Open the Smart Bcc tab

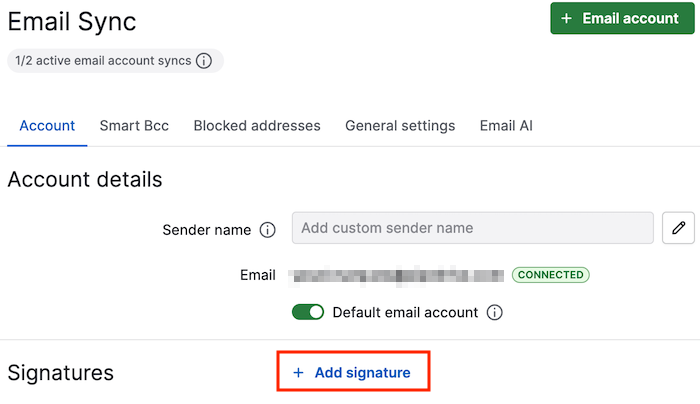point(134,126)
